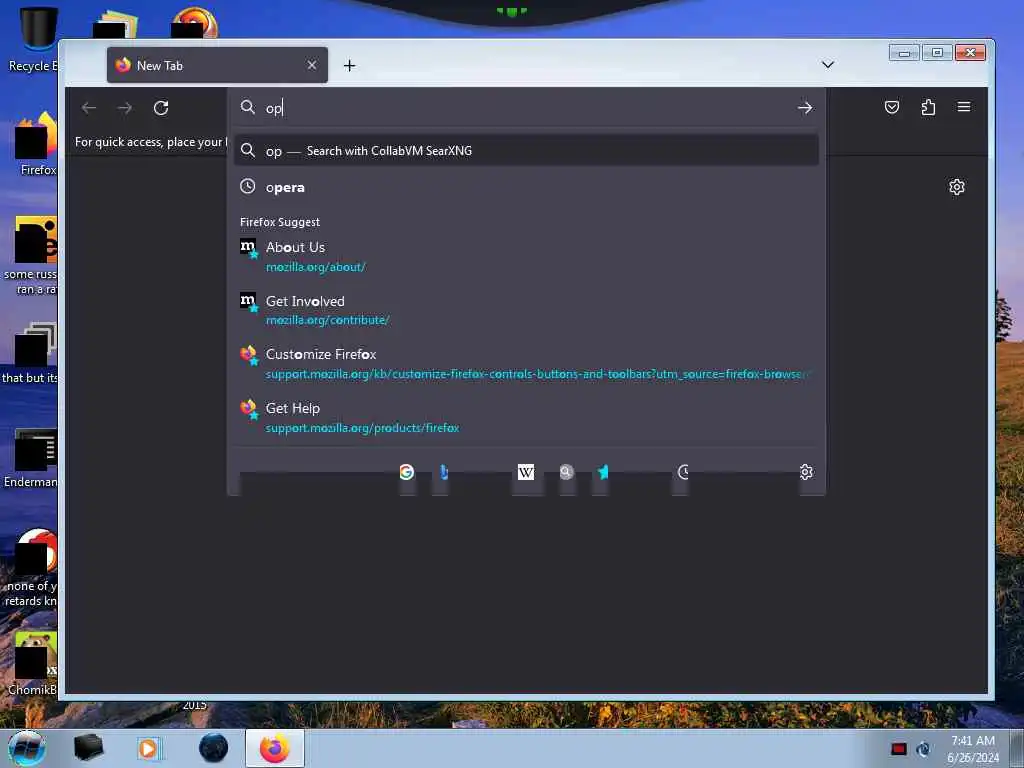Close the New Tab tab
This screenshot has height=768, width=1024.
[x=312, y=65]
